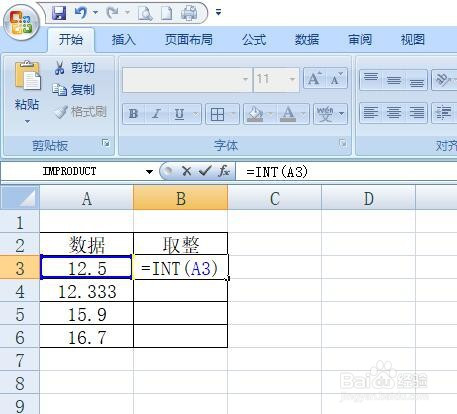The height and width of the screenshot is (414, 457).
Task: Click 剪切 to cut the selection
Action: [x=74, y=68]
